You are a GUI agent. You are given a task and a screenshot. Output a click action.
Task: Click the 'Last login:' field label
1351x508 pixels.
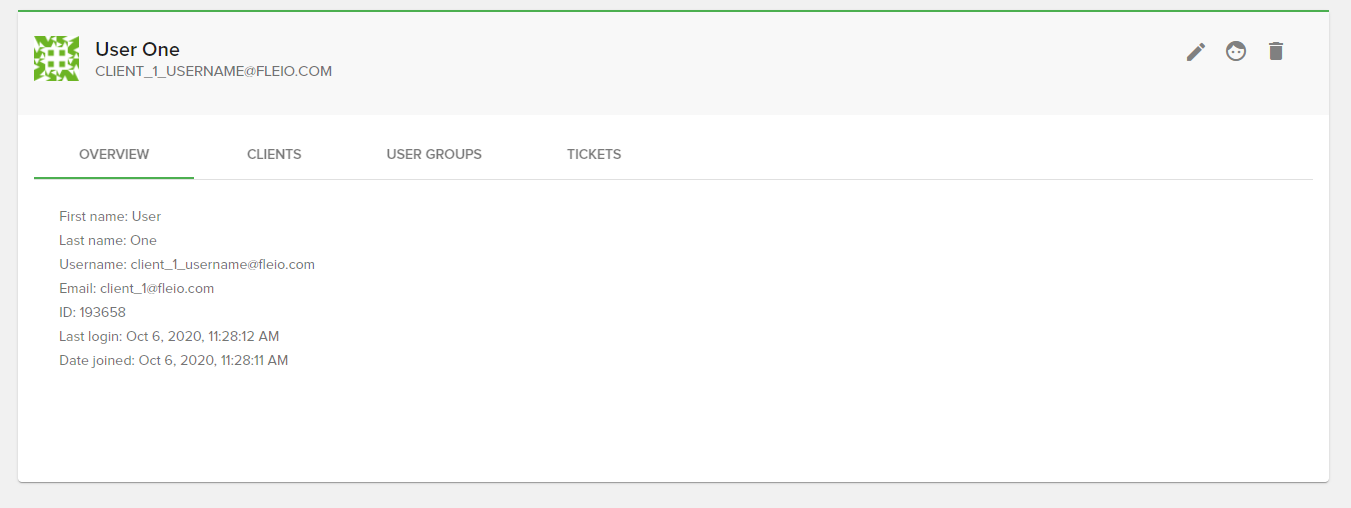91,336
